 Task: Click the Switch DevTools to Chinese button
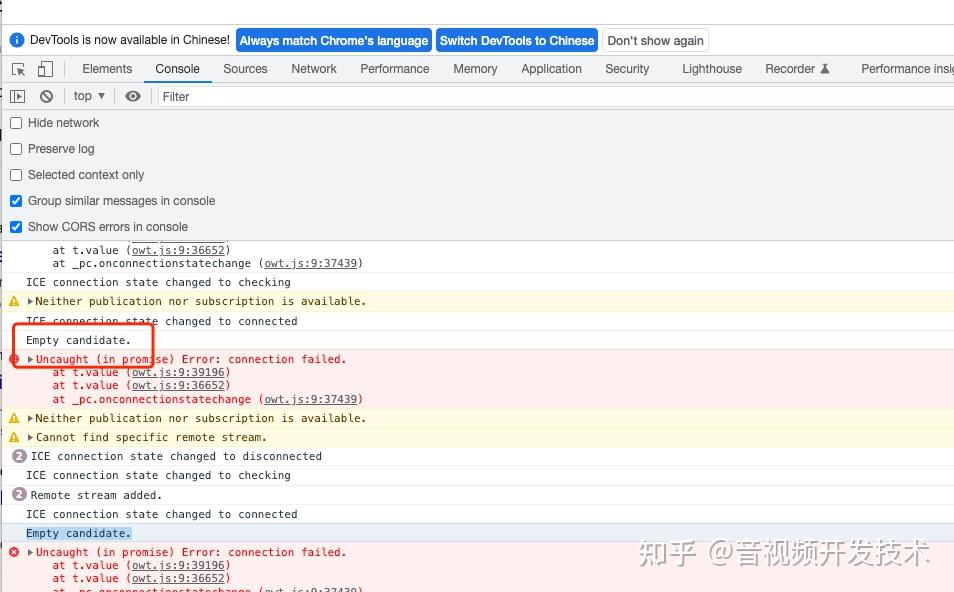tap(517, 40)
